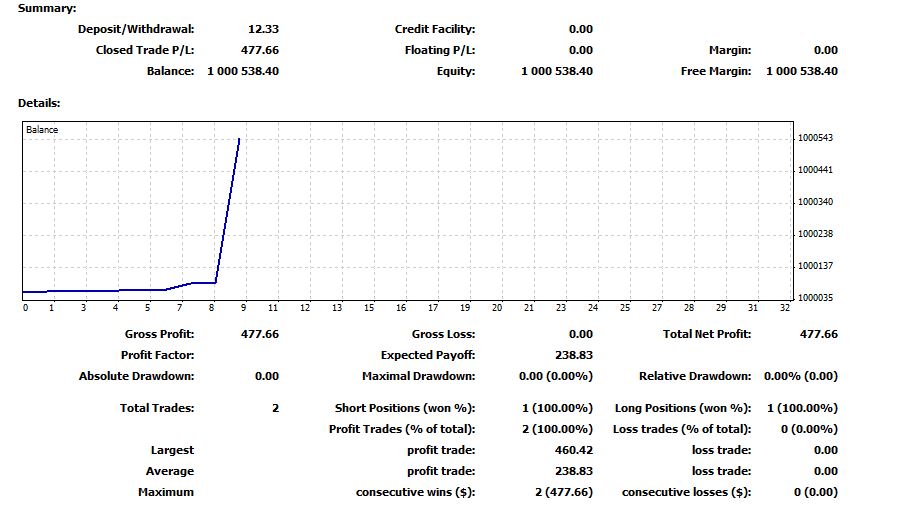Click the "Free Margin:" label
This screenshot has width=916, height=508.
click(x=716, y=71)
